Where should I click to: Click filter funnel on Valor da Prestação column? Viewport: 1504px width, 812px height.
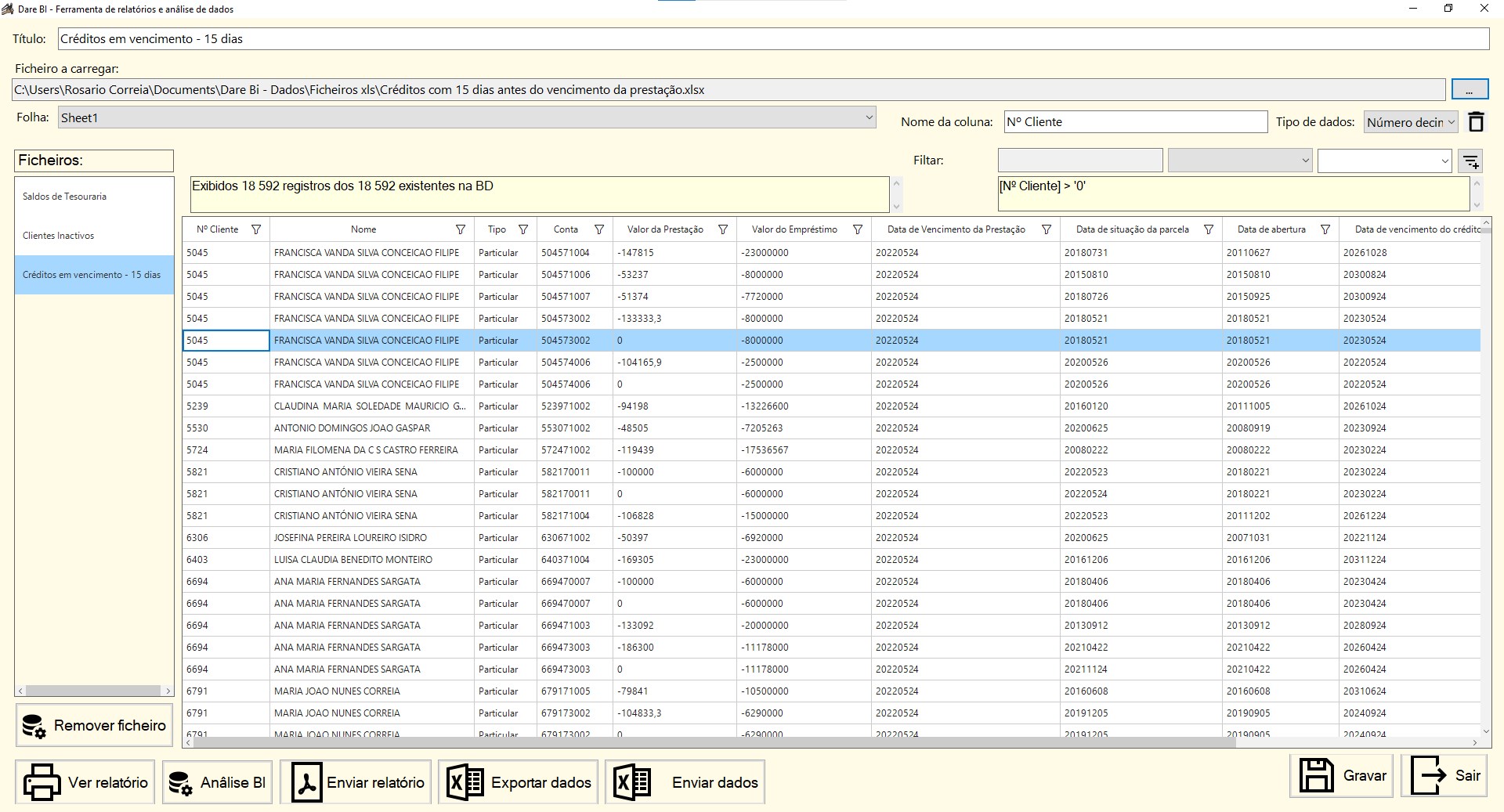tap(723, 229)
